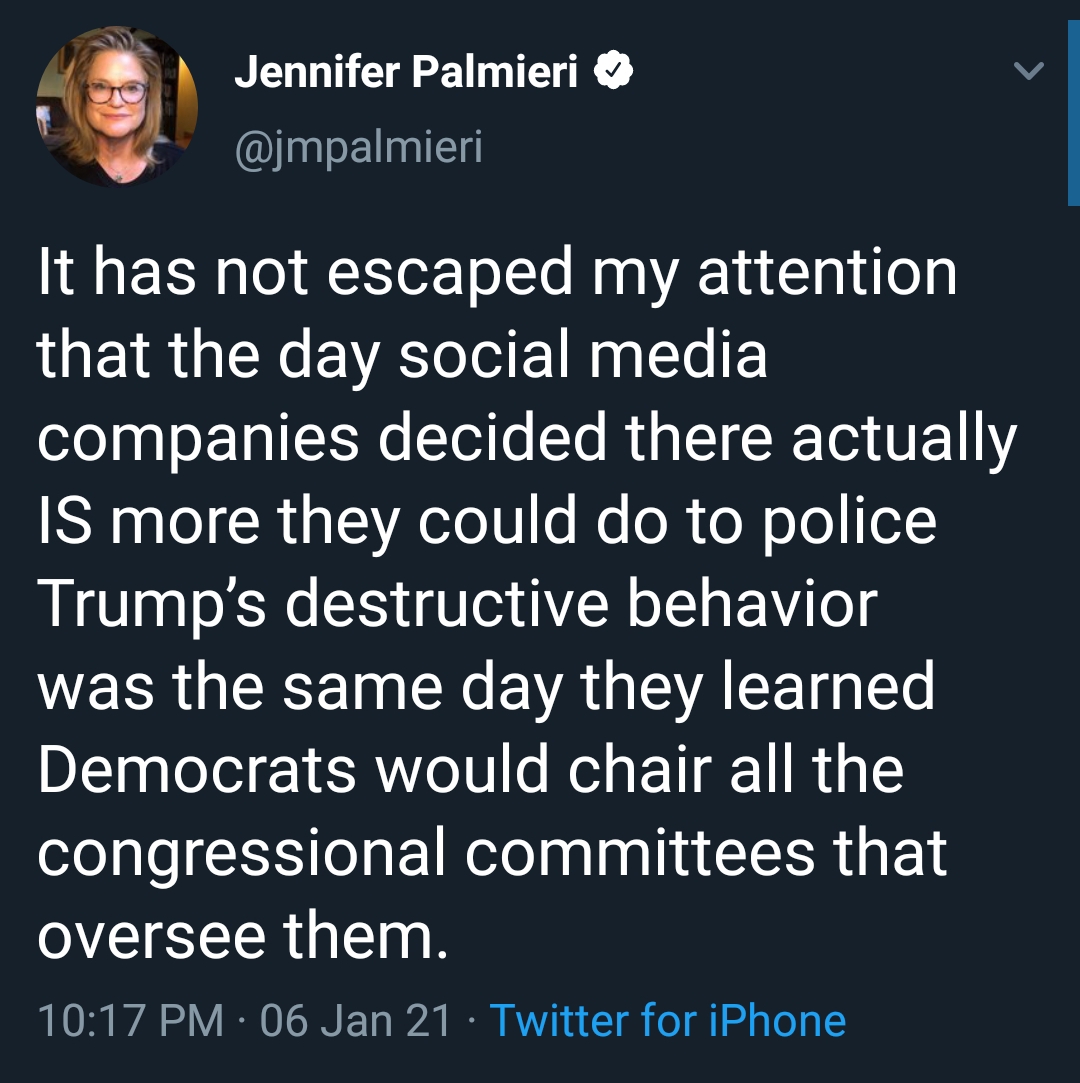The width and height of the screenshot is (1080, 1083).
Task: Click the word "attention" in the first line
Action: 827,271
